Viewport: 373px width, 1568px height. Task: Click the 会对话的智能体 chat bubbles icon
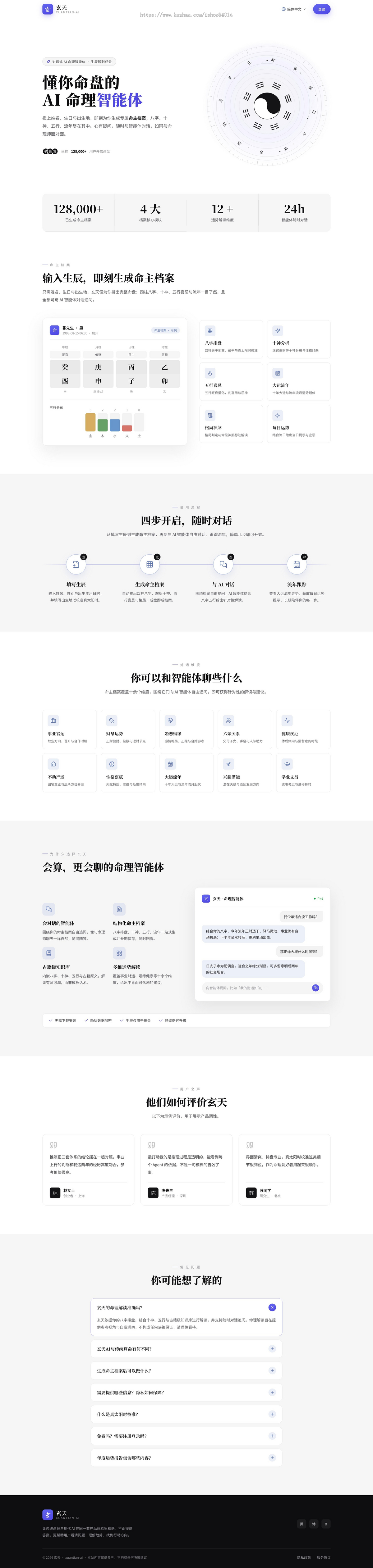pos(48,909)
